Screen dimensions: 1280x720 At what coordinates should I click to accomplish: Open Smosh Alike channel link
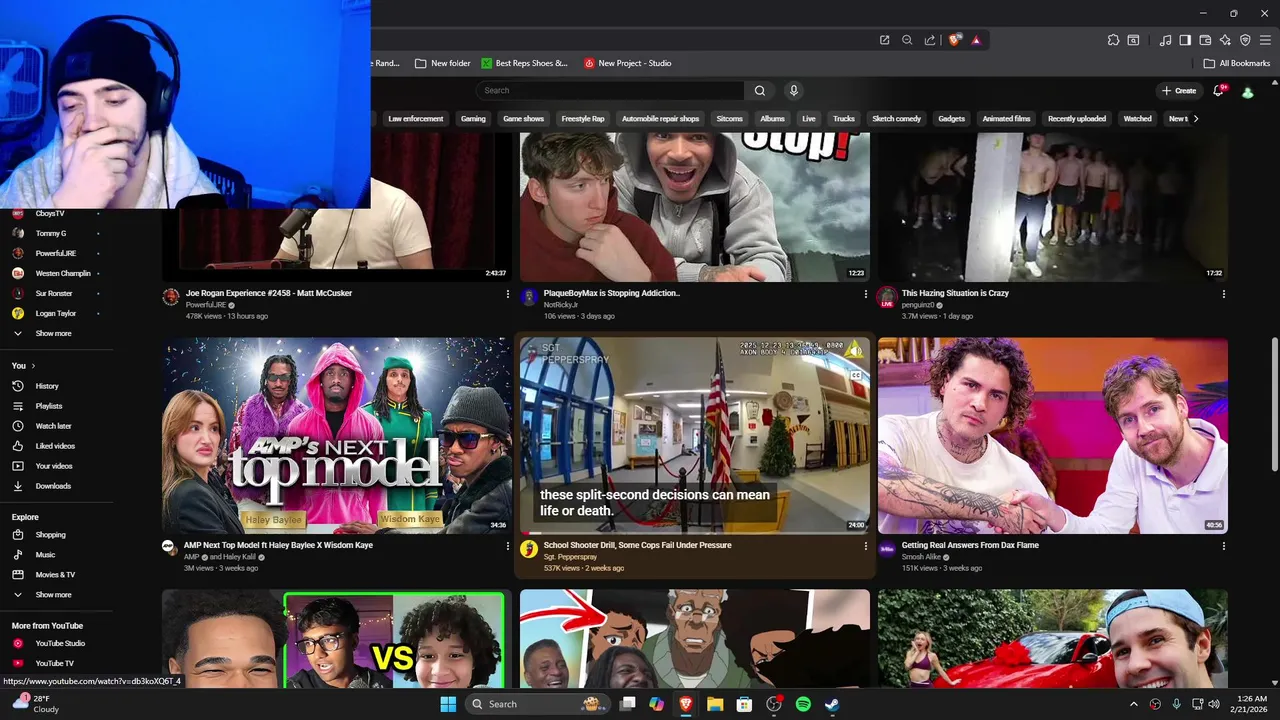923,557
